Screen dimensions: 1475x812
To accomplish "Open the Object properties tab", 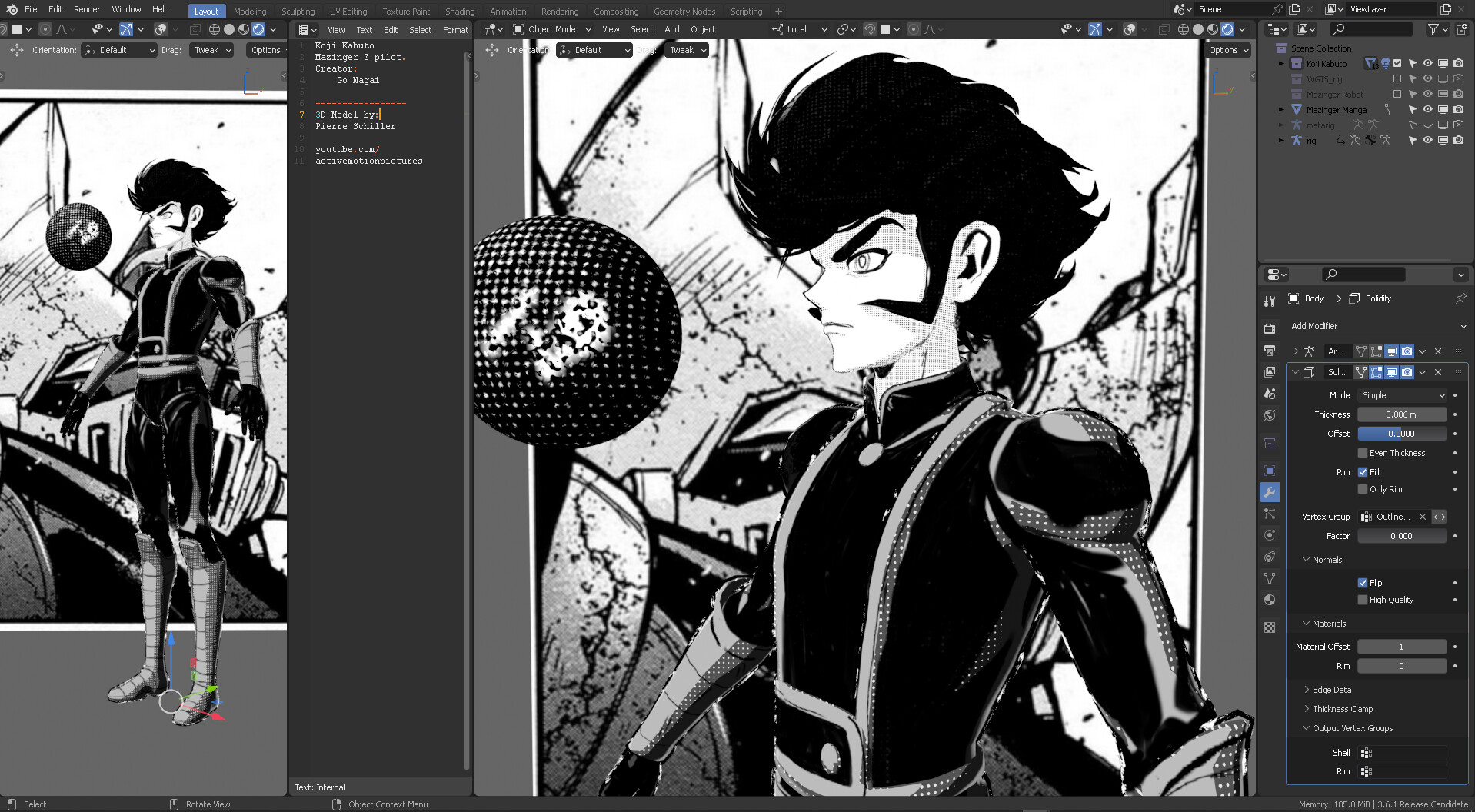I will pyautogui.click(x=1270, y=471).
